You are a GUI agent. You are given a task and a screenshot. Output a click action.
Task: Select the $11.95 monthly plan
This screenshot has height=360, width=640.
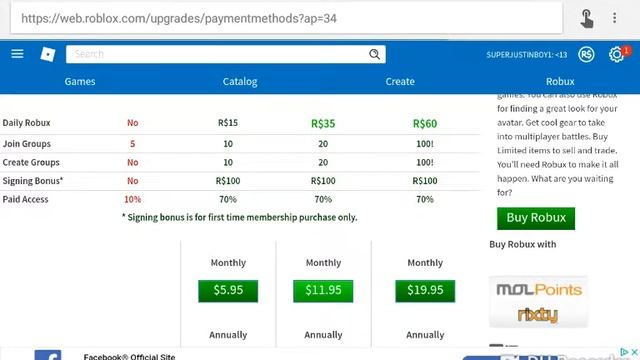(x=323, y=291)
